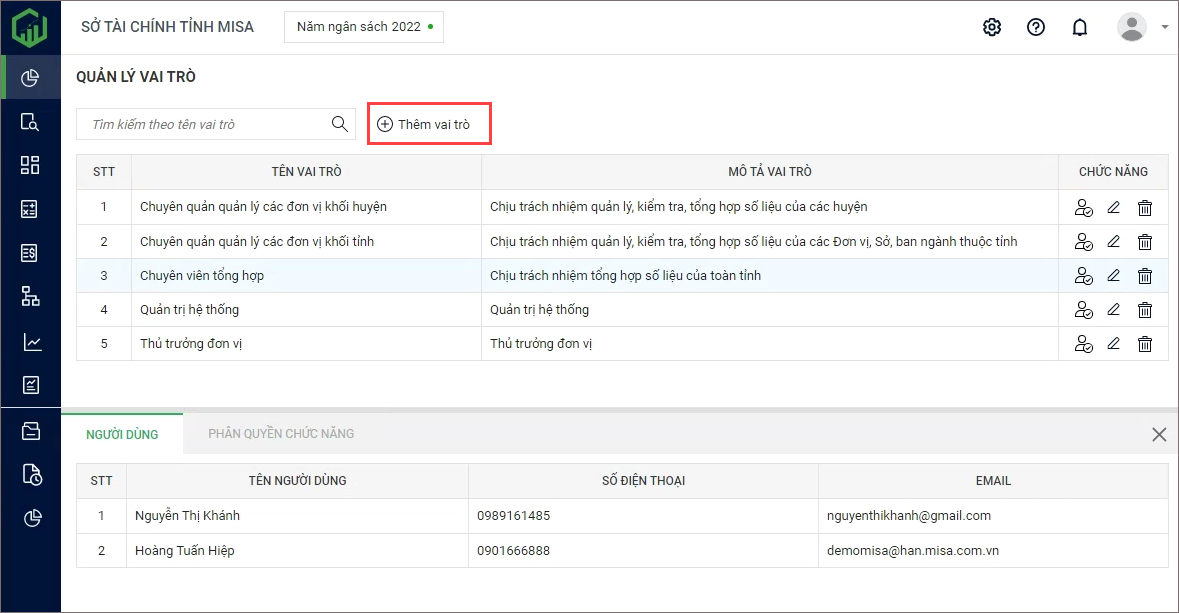Assign users to Thủ trưởng đơn vị role
Screen dimensions: 1179x613
pyautogui.click(x=1083, y=344)
